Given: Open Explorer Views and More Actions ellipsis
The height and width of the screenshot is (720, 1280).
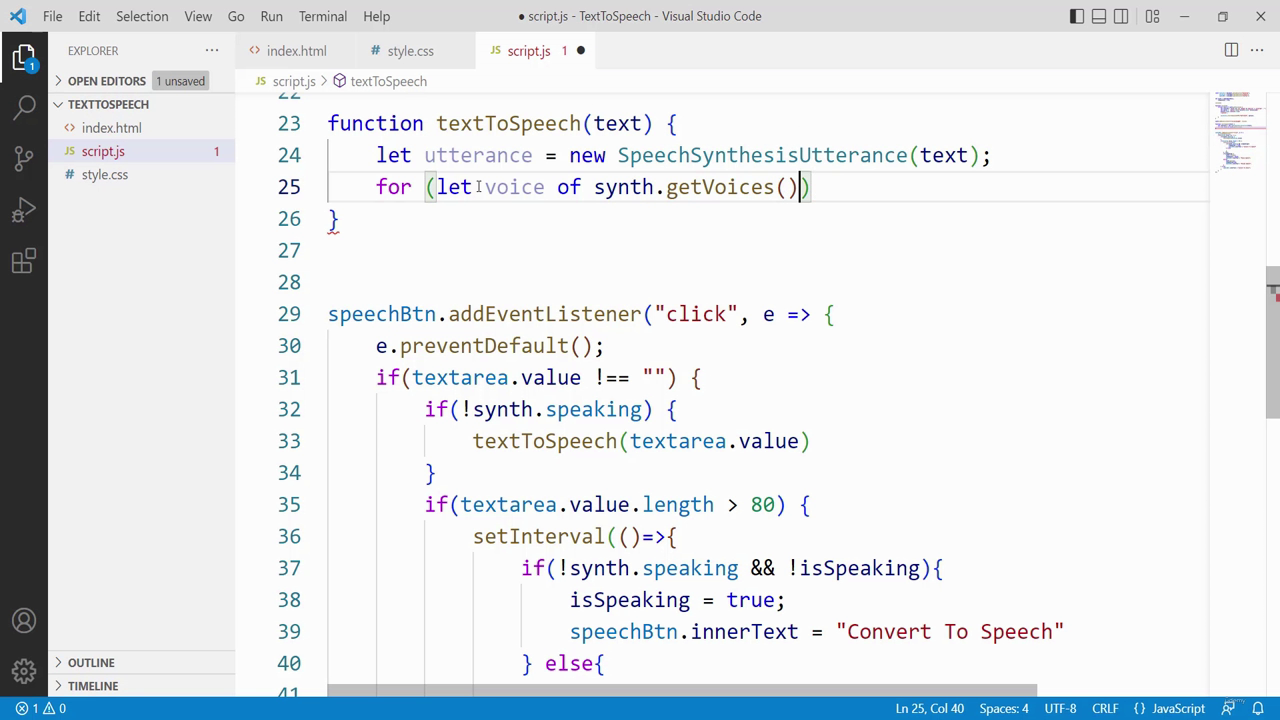Looking at the screenshot, I should click(x=212, y=50).
